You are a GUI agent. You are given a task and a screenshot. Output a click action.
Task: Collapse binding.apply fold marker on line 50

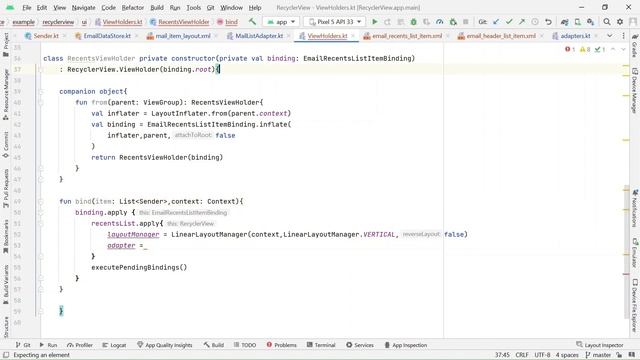(41, 213)
